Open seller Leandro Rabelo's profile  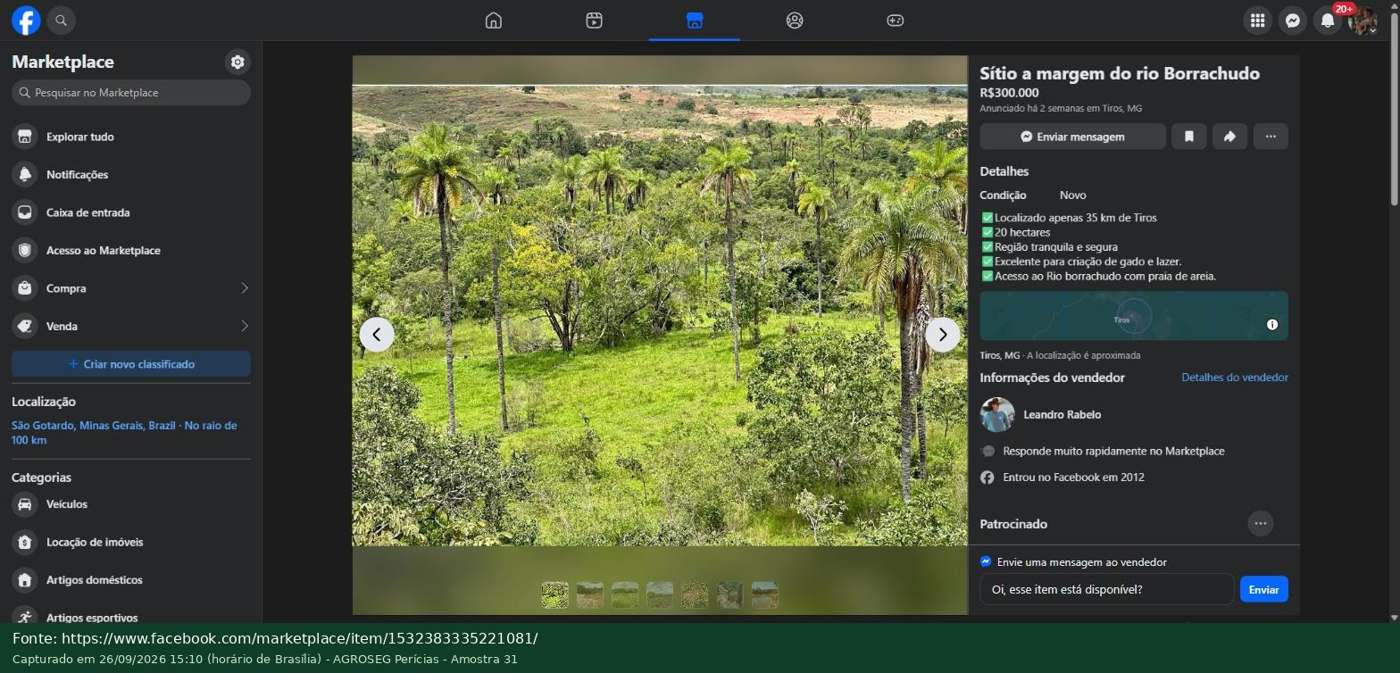1062,415
